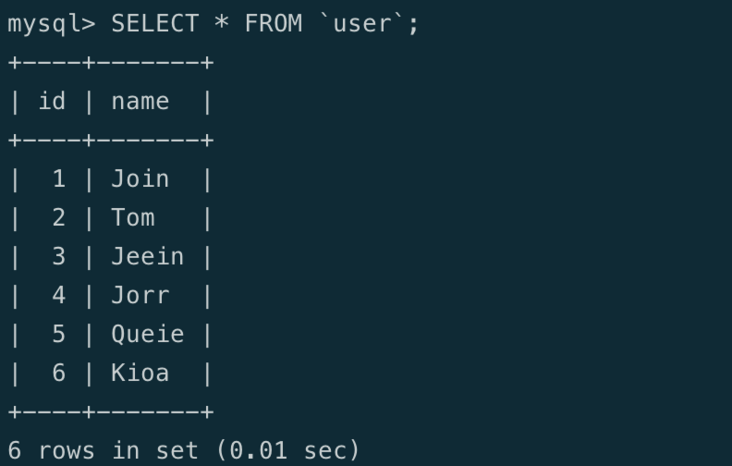The image size is (732, 466).
Task: Click the mysql> prompt text
Action: (x=50, y=24)
